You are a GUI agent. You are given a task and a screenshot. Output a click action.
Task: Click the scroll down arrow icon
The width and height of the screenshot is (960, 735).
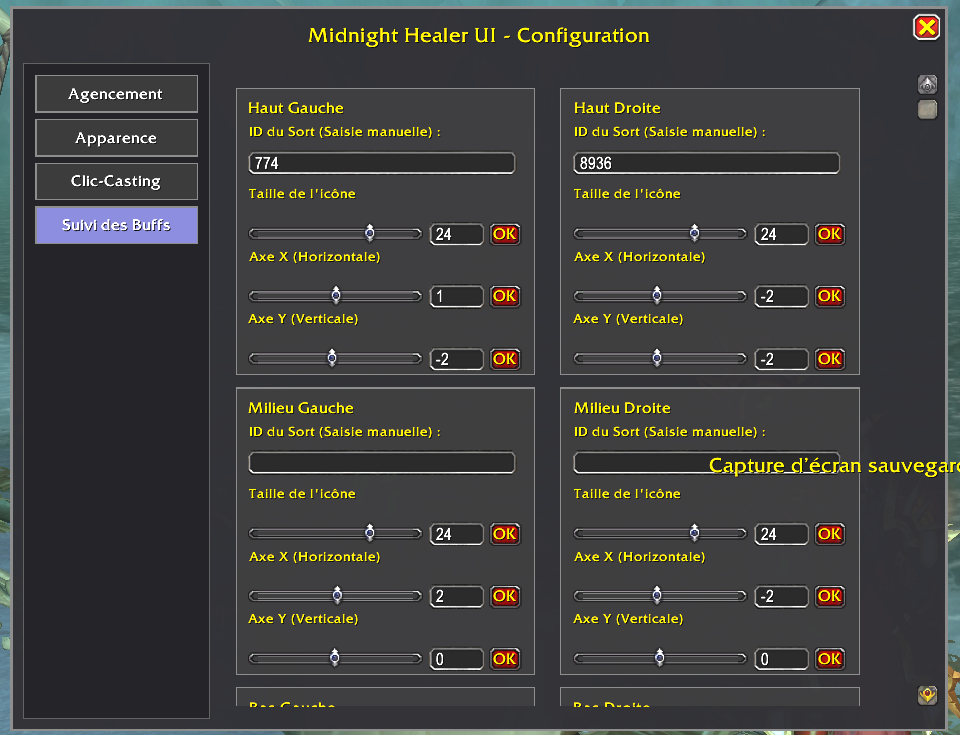tap(927, 695)
